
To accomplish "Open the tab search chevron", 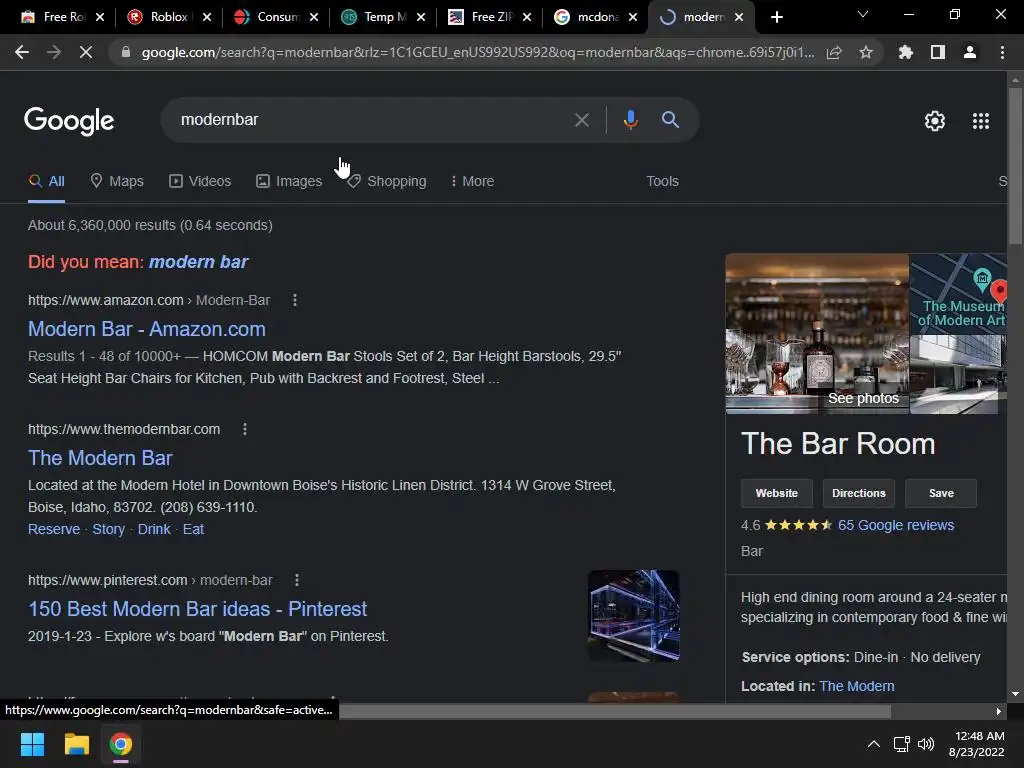I will (x=863, y=14).
